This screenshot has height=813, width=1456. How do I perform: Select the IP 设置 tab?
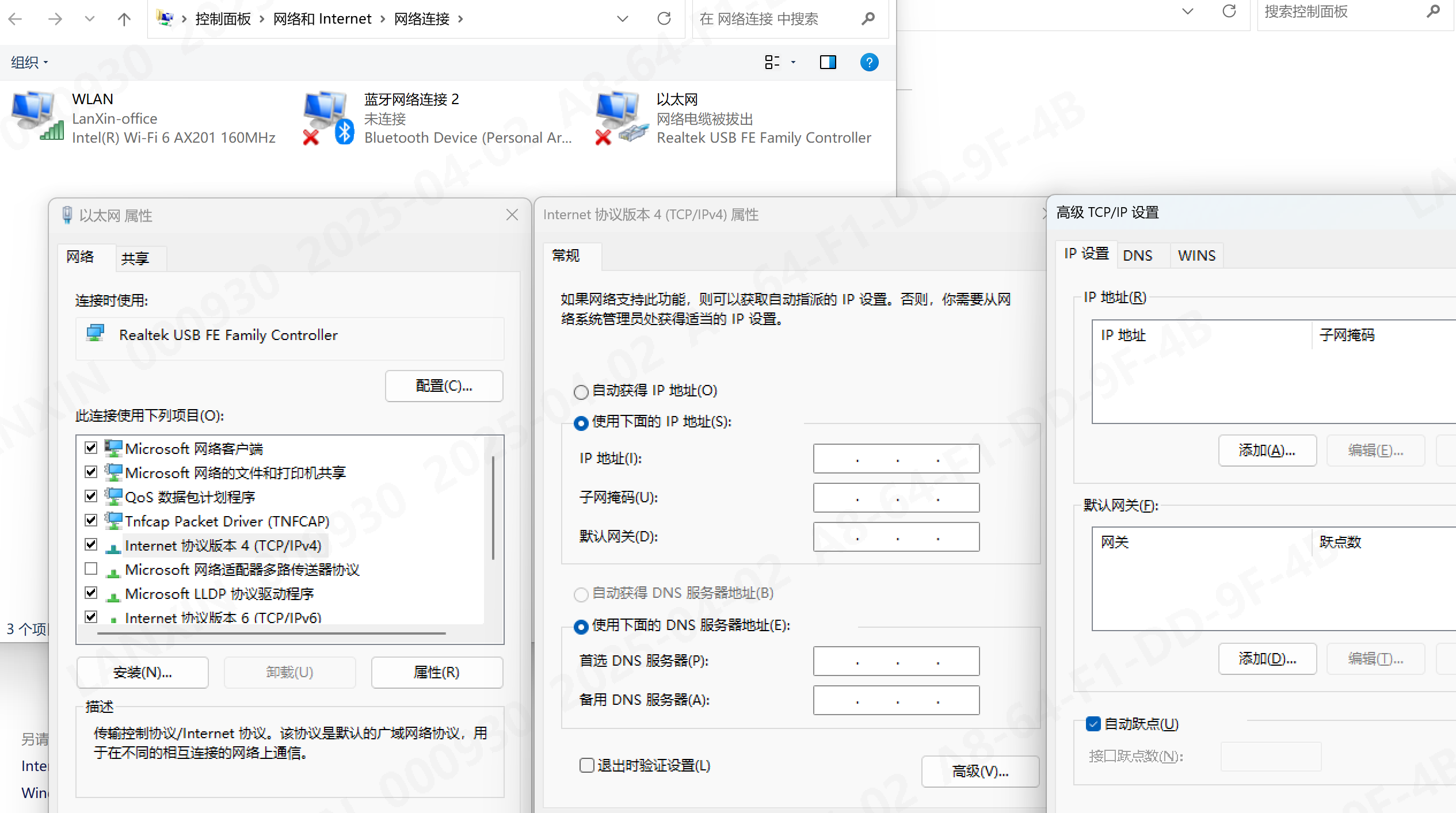point(1087,254)
